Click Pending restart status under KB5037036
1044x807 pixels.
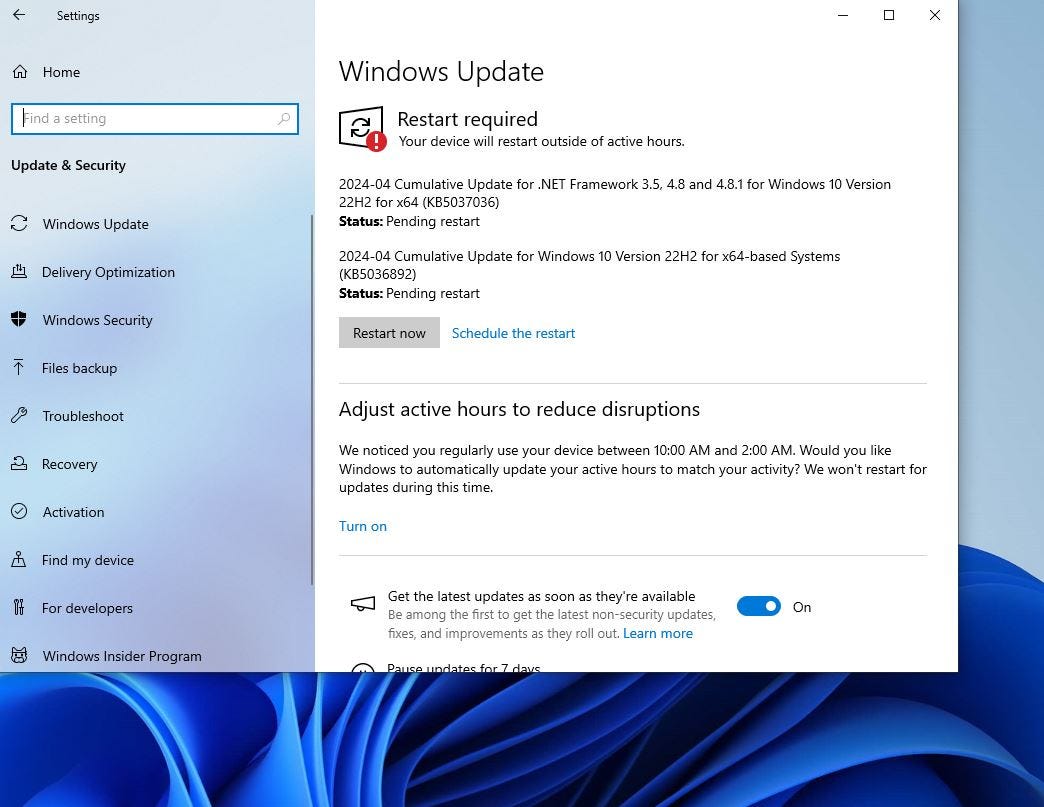tap(433, 221)
